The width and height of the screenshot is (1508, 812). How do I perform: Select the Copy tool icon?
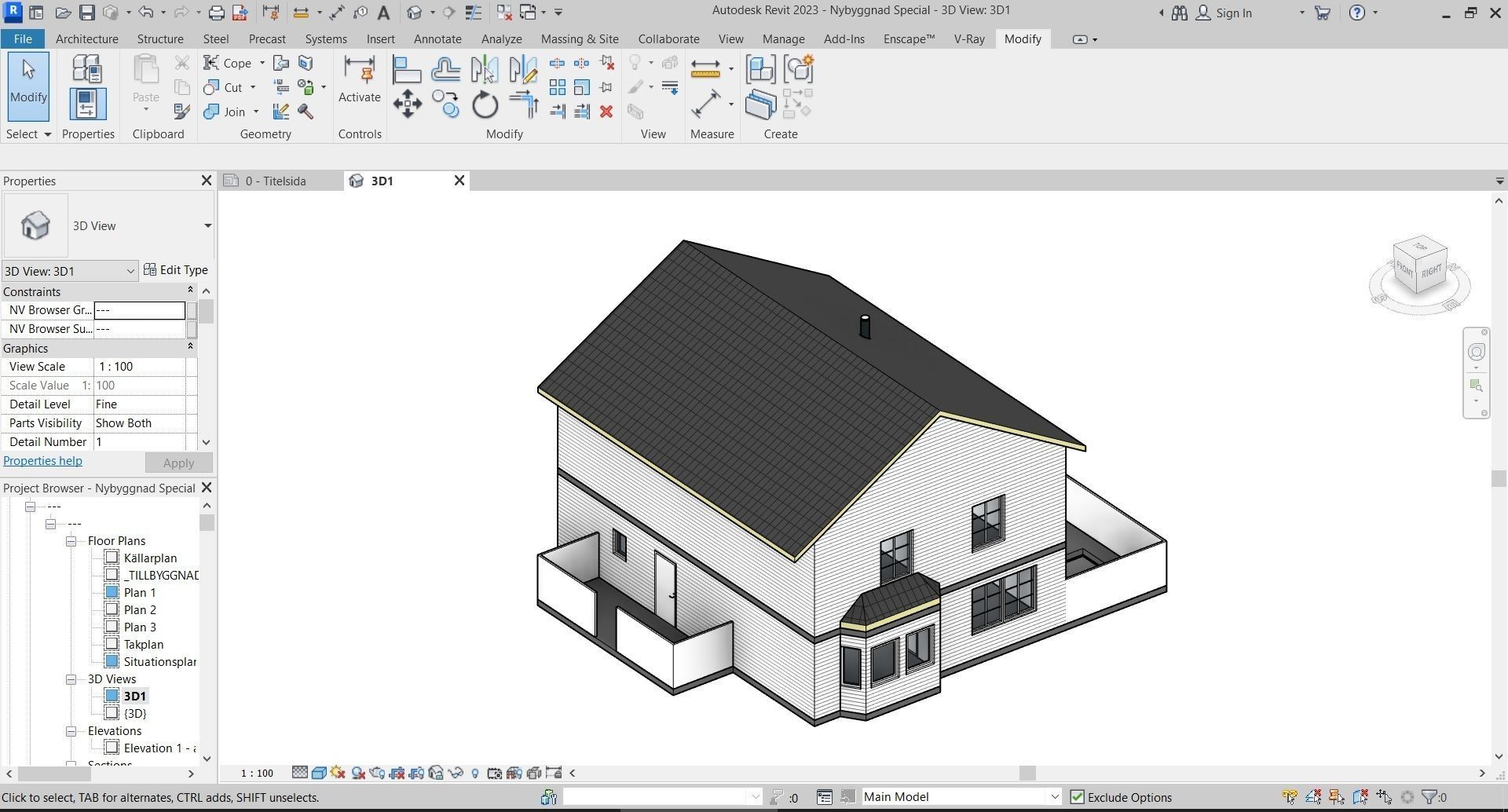[x=445, y=104]
